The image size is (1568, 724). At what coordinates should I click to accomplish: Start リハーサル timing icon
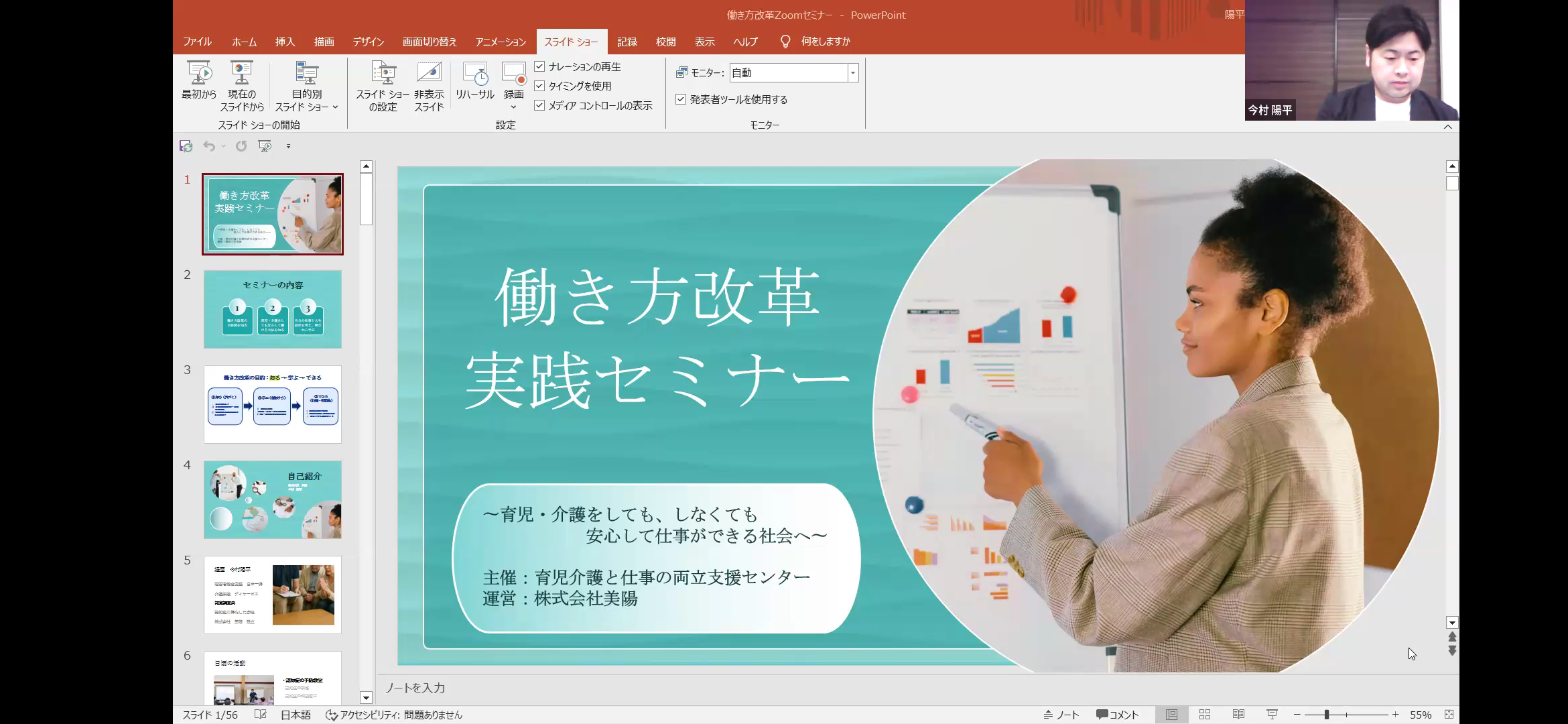(474, 74)
